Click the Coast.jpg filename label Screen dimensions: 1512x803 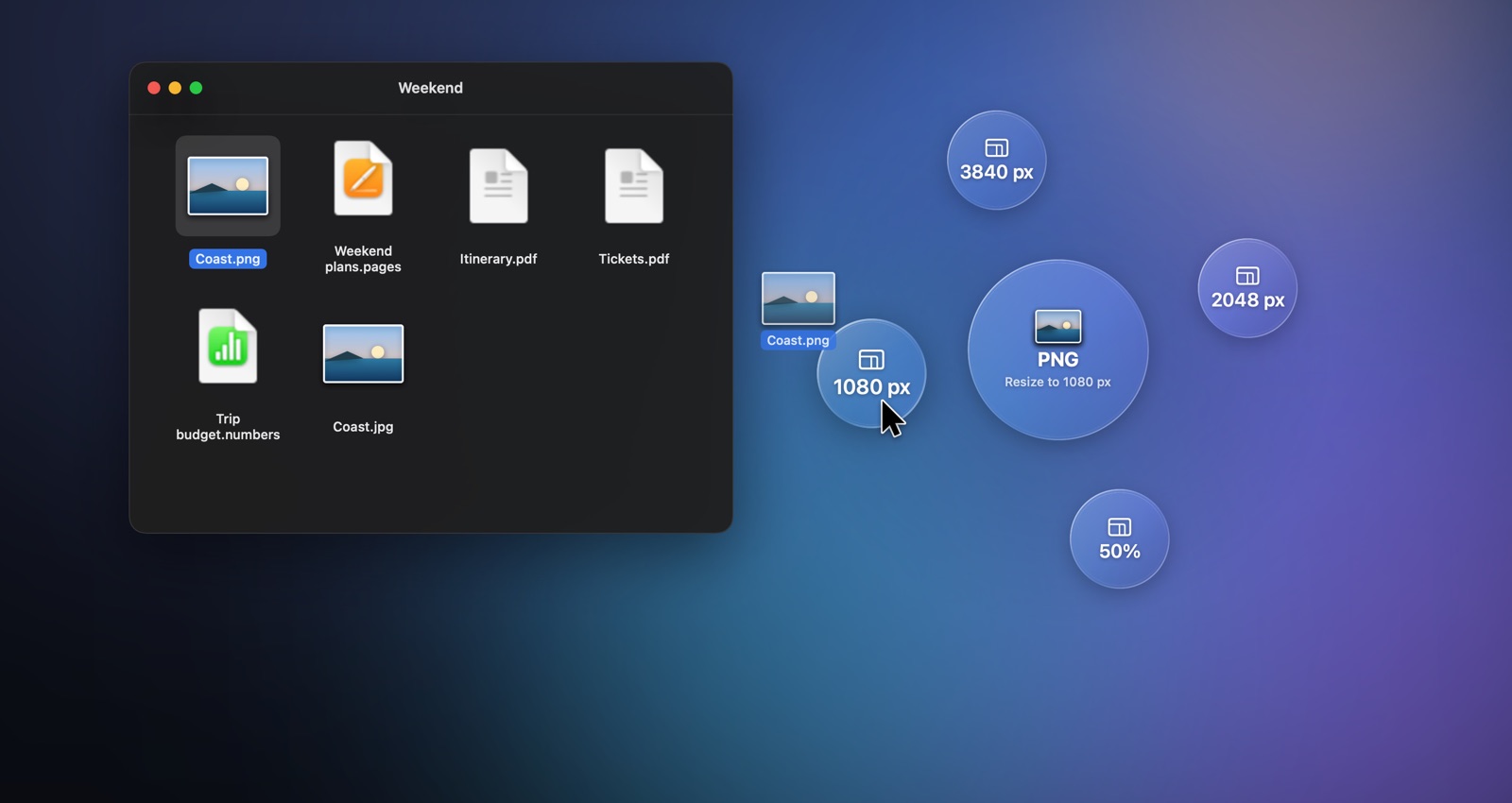(x=363, y=427)
